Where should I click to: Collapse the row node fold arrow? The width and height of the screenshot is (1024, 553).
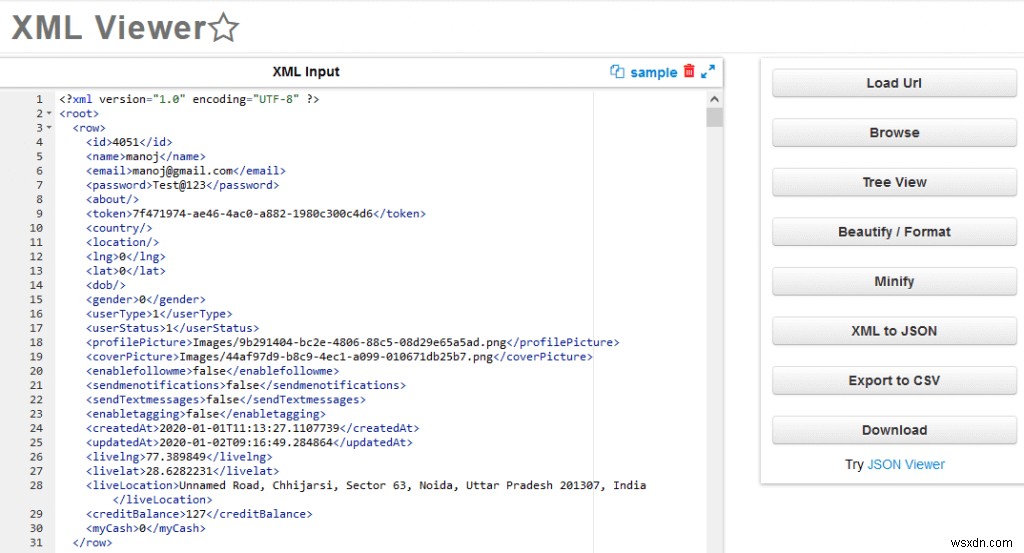pos(49,128)
